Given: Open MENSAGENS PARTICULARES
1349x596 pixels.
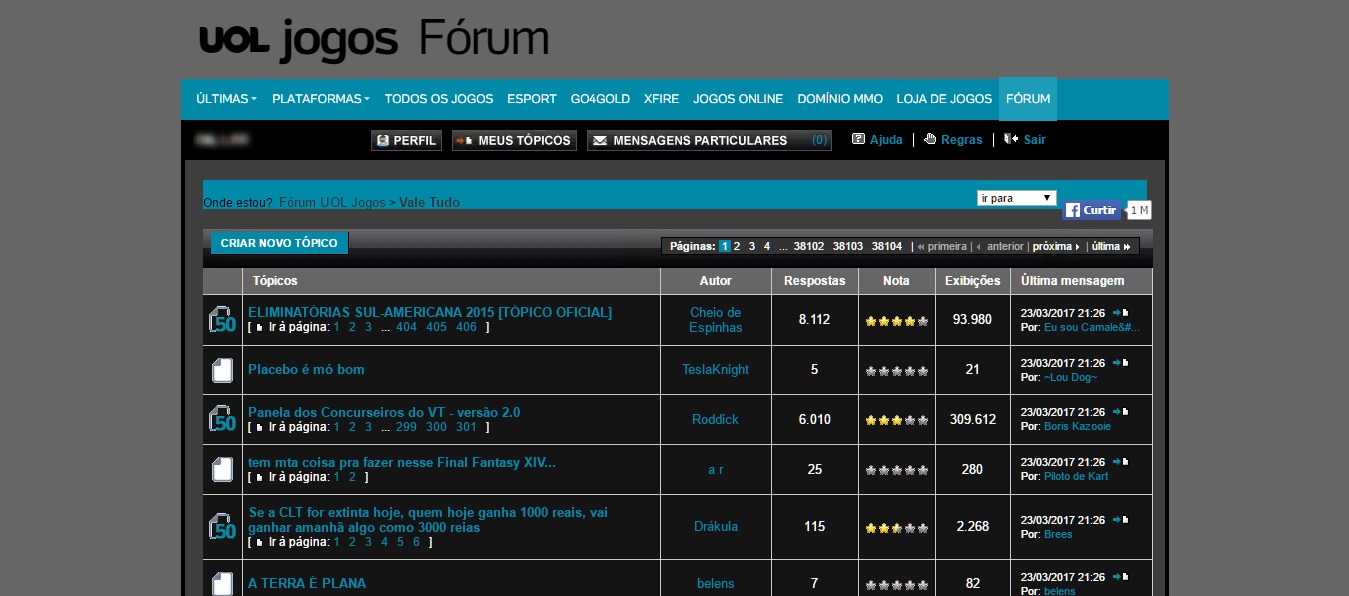Looking at the screenshot, I should 709,140.
